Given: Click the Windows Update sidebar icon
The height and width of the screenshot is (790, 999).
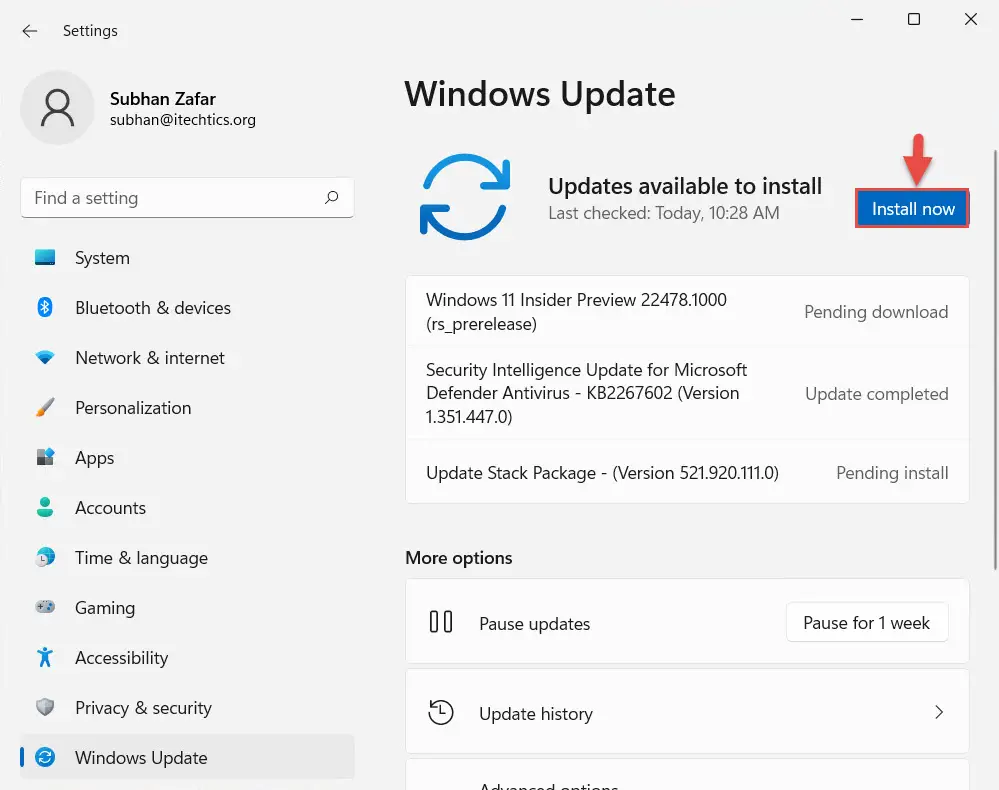Looking at the screenshot, I should (x=45, y=757).
